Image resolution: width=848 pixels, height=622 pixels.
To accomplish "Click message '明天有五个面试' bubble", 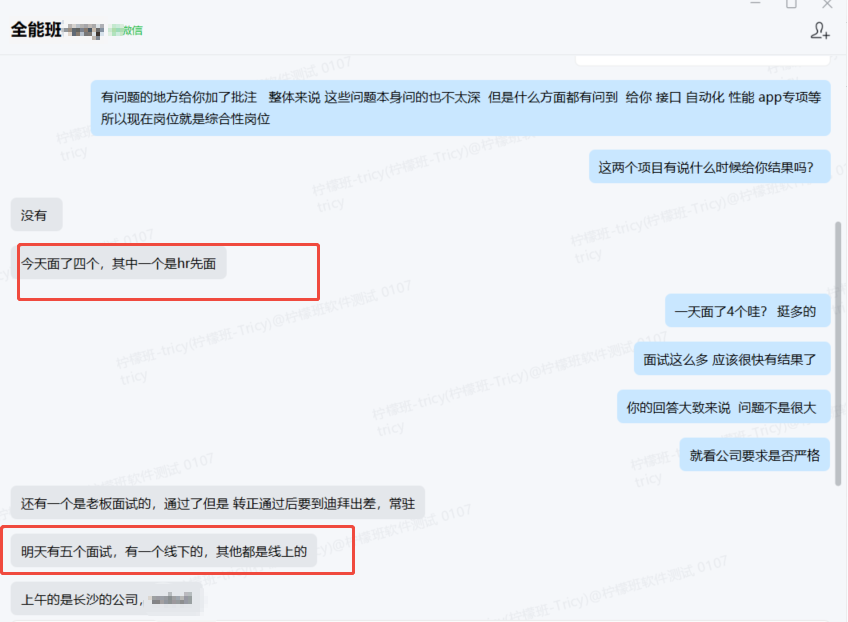I will [x=163, y=551].
